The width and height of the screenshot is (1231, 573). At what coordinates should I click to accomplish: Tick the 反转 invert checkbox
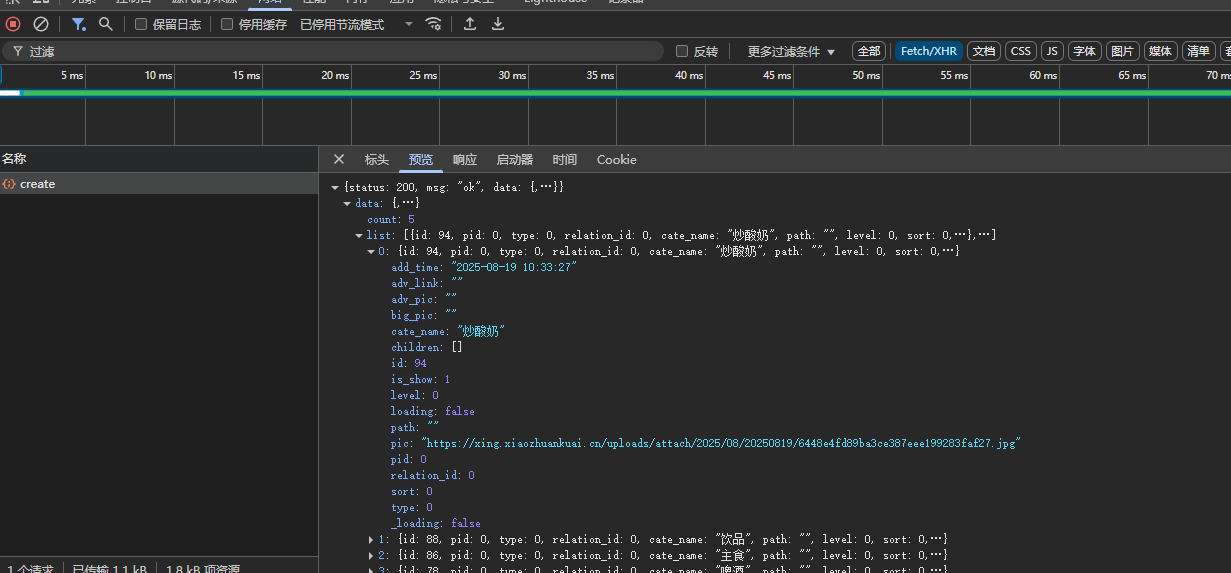coord(682,51)
